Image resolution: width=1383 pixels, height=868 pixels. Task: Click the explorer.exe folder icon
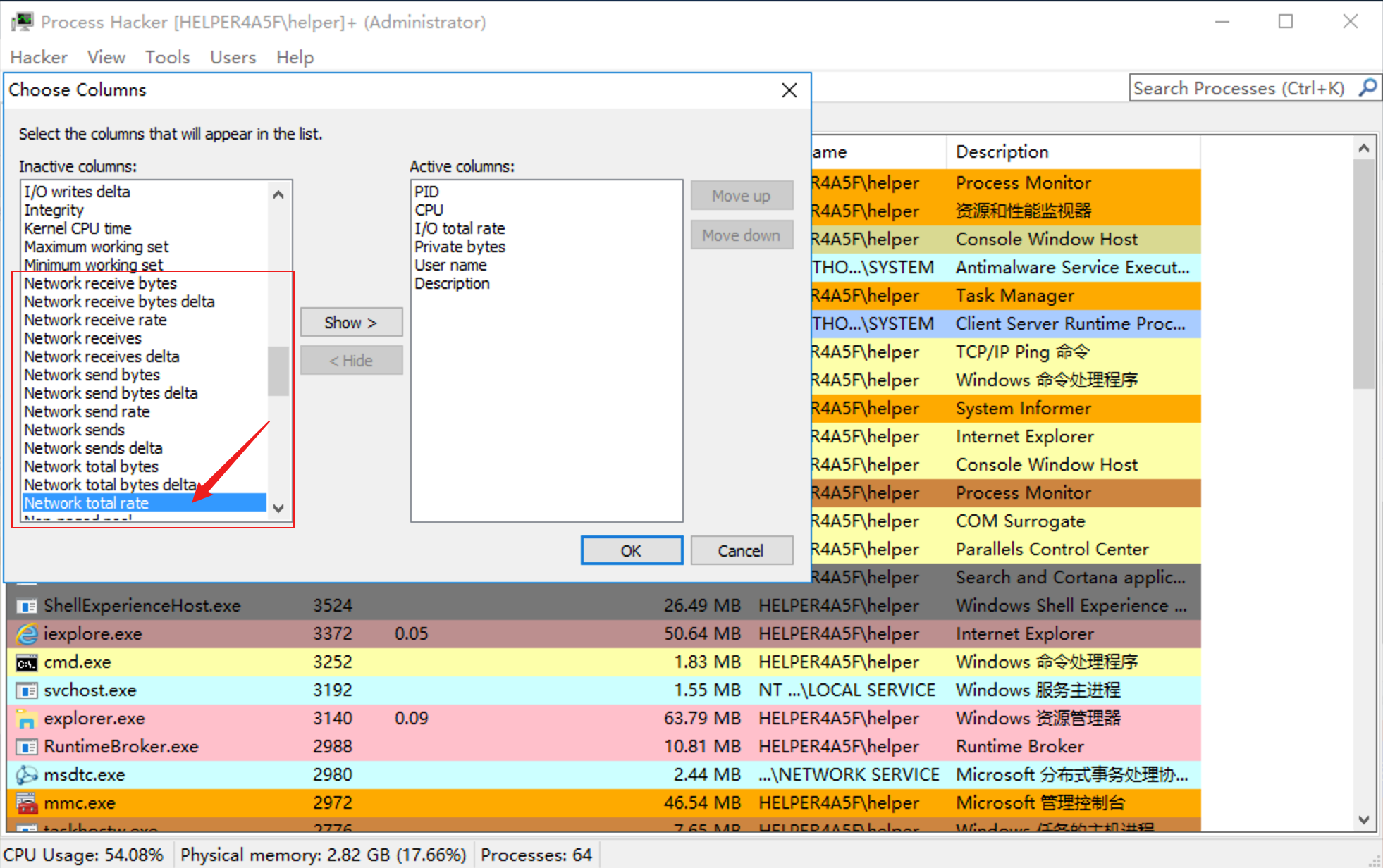tap(27, 719)
